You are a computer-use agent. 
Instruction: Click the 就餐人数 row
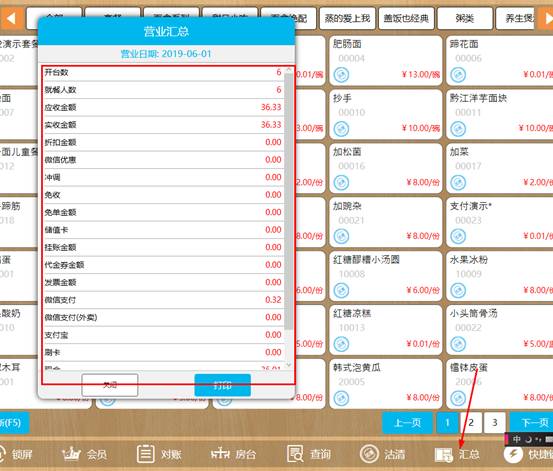pos(164,90)
